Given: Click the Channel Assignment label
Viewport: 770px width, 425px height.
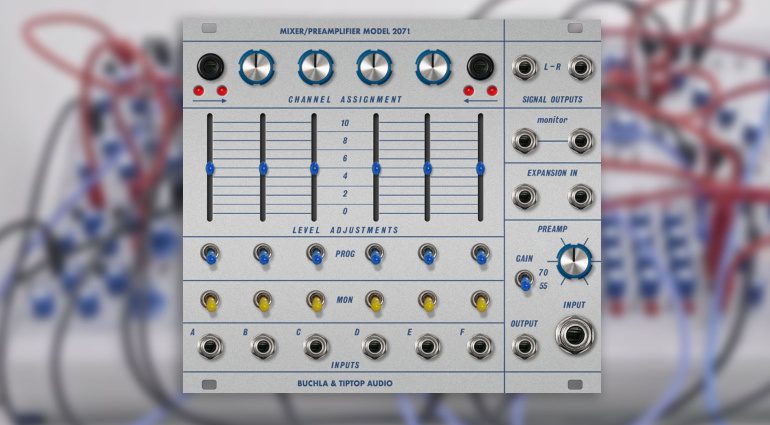Looking at the screenshot, I should (345, 99).
